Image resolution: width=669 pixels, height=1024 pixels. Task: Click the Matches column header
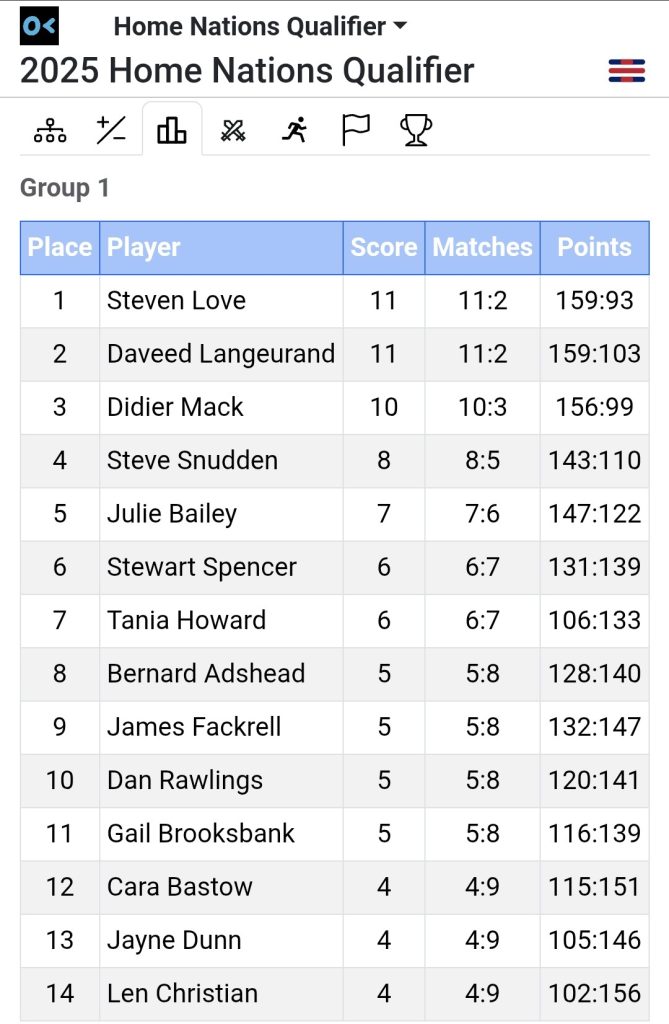482,248
